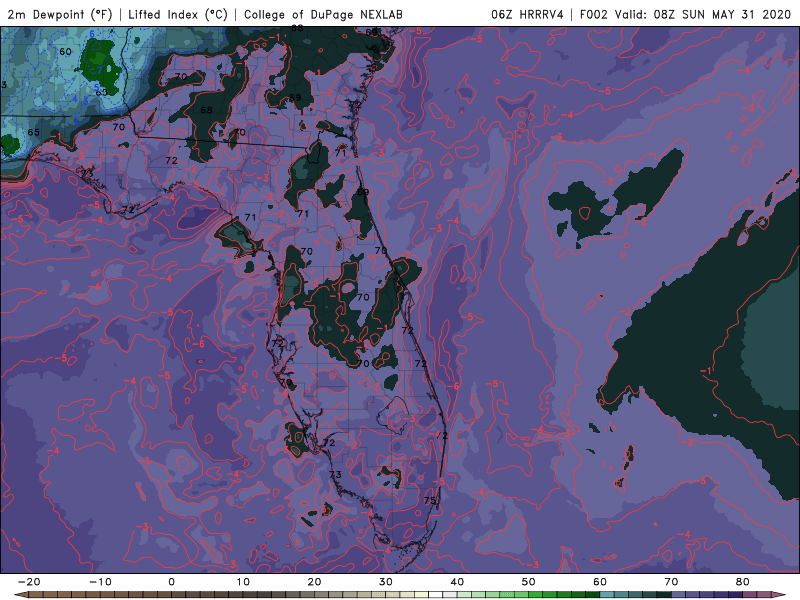
Task: Click the '50' color scale label
Action: [x=529, y=582]
